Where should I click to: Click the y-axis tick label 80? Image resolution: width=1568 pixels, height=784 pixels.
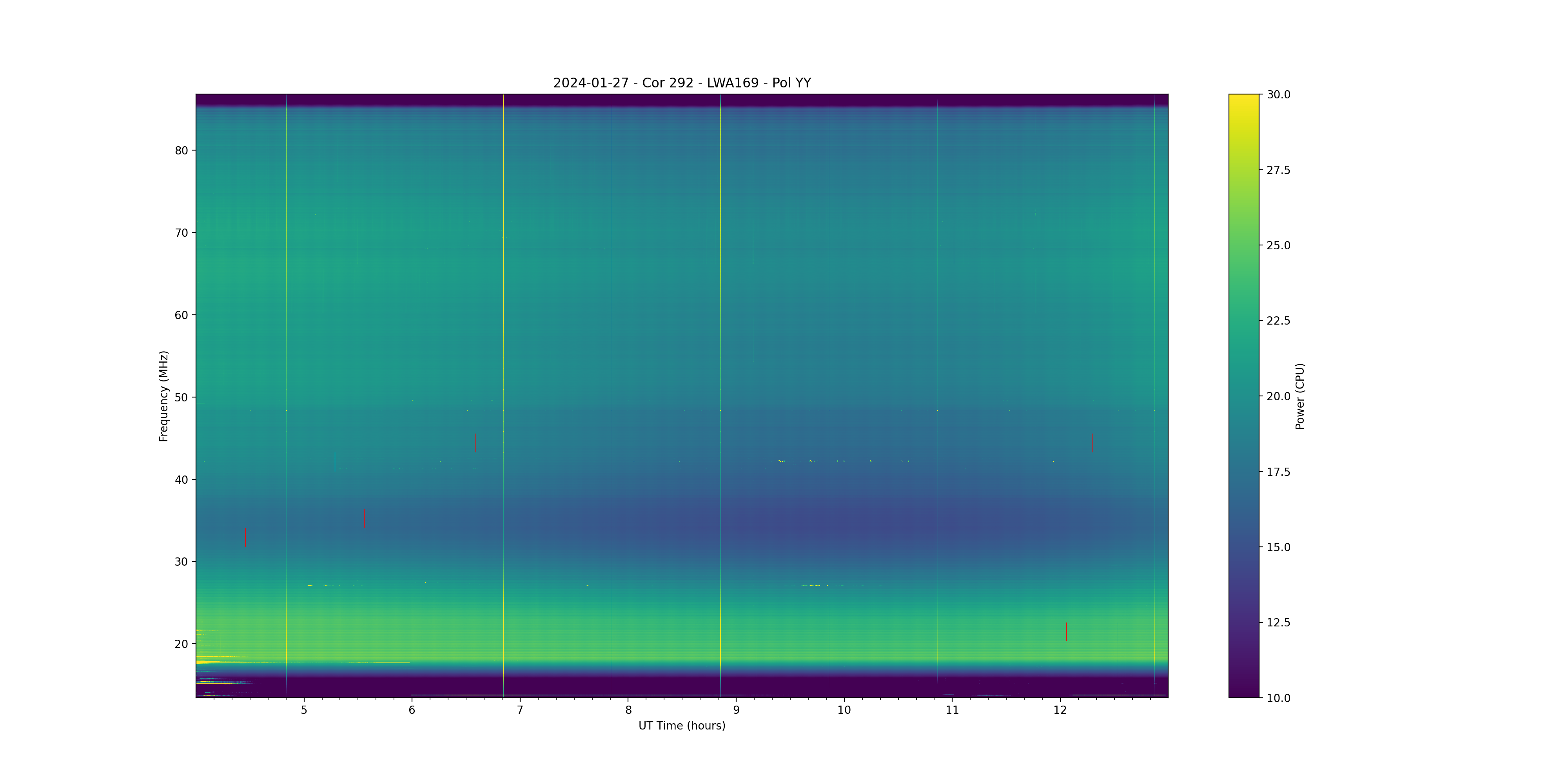point(181,151)
